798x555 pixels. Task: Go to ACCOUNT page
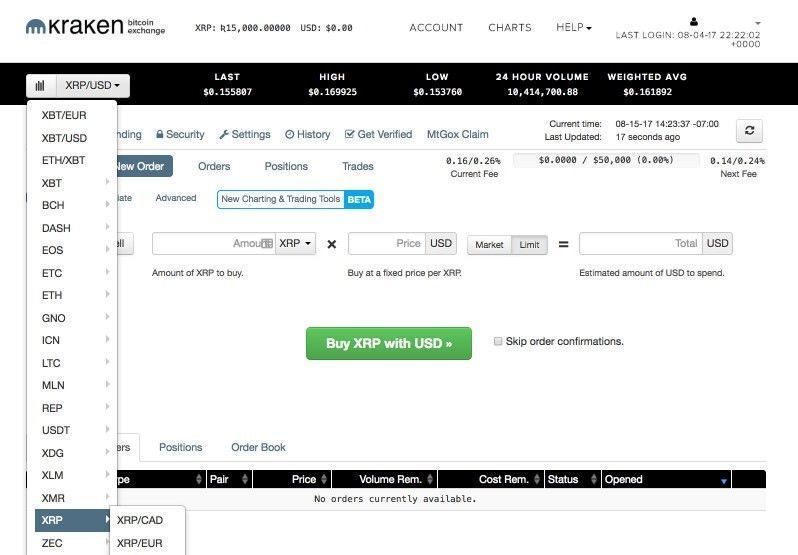(x=436, y=27)
